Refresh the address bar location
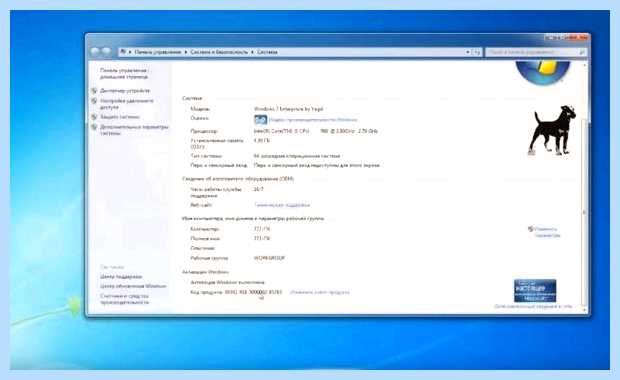This screenshot has height=380, width=620. tap(477, 52)
